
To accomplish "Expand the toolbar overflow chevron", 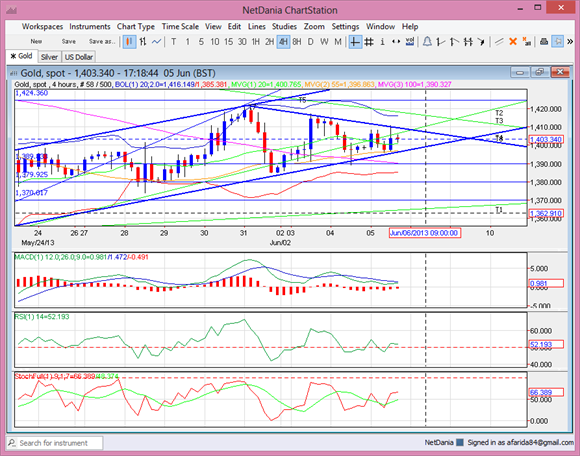I will click(570, 42).
